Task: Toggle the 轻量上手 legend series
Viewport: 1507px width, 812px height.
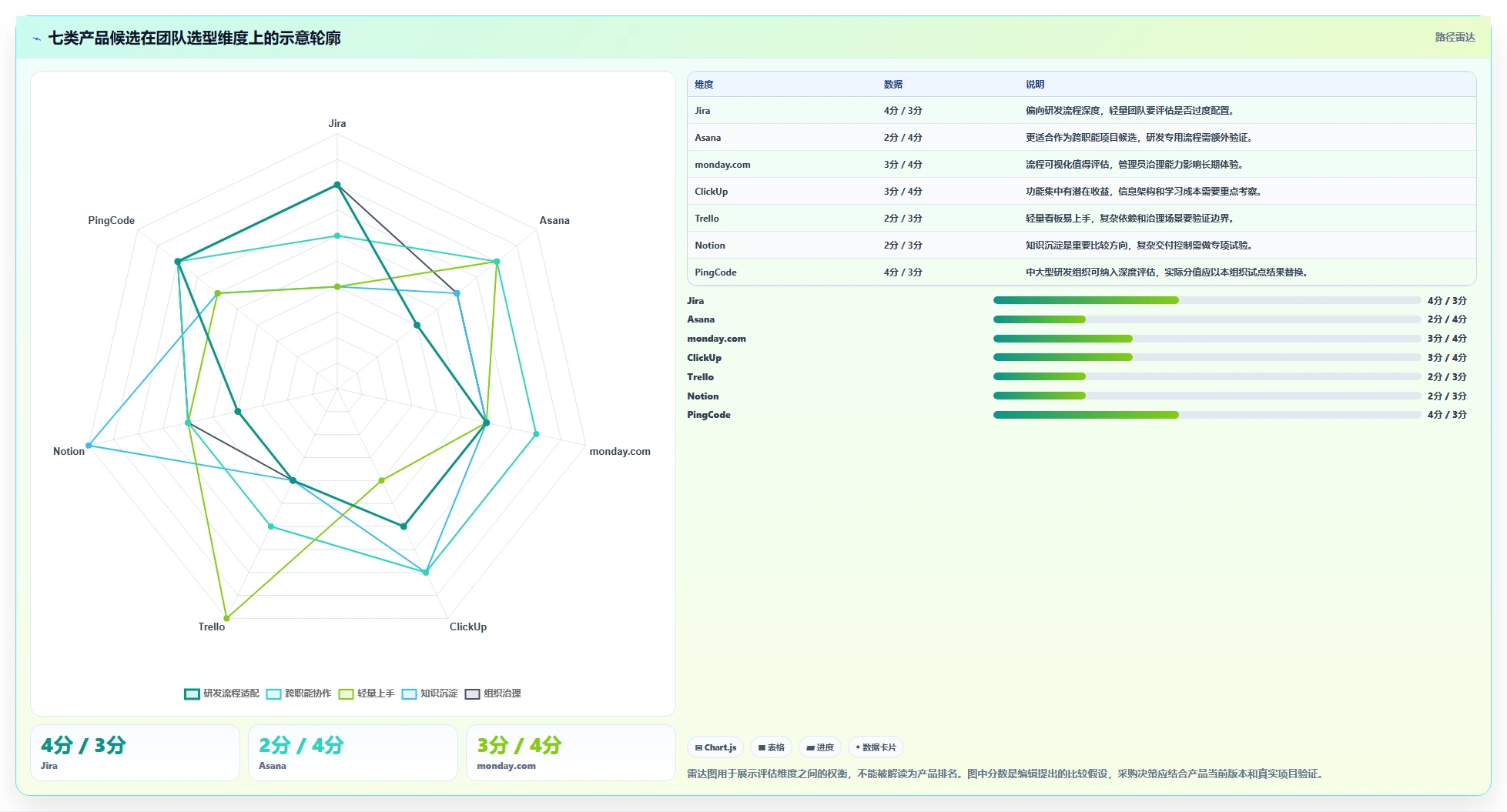Action: [x=367, y=693]
